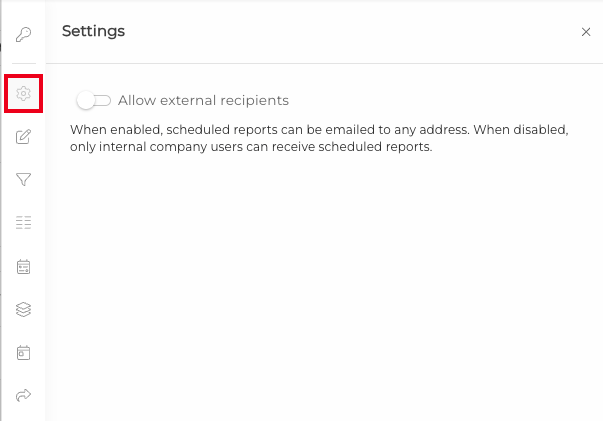Click the Settings panel heading
Viewport: 603px width, 421px height.
(x=93, y=31)
